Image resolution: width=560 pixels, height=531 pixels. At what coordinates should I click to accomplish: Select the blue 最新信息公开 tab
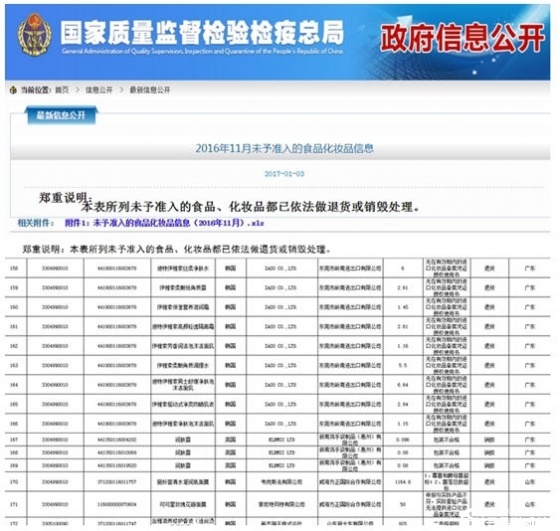[61, 115]
